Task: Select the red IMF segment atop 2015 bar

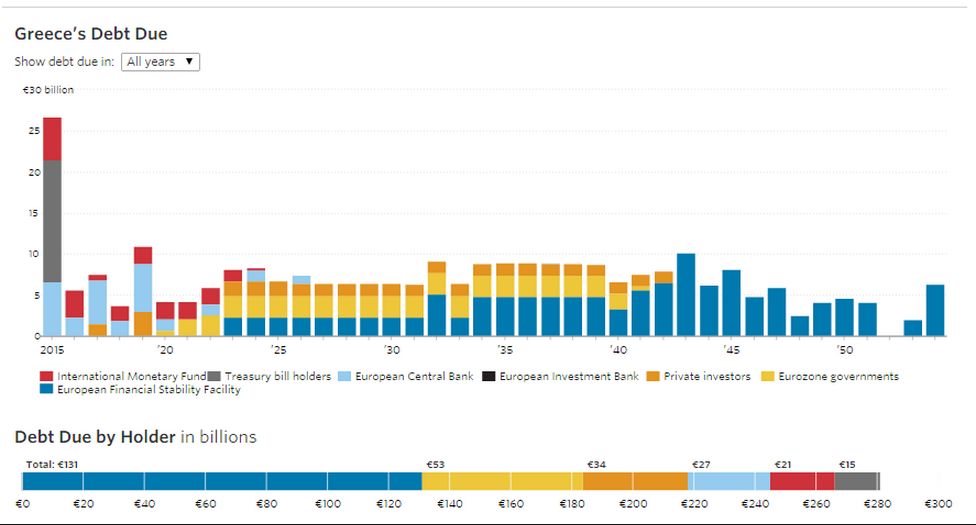Action: (52, 139)
